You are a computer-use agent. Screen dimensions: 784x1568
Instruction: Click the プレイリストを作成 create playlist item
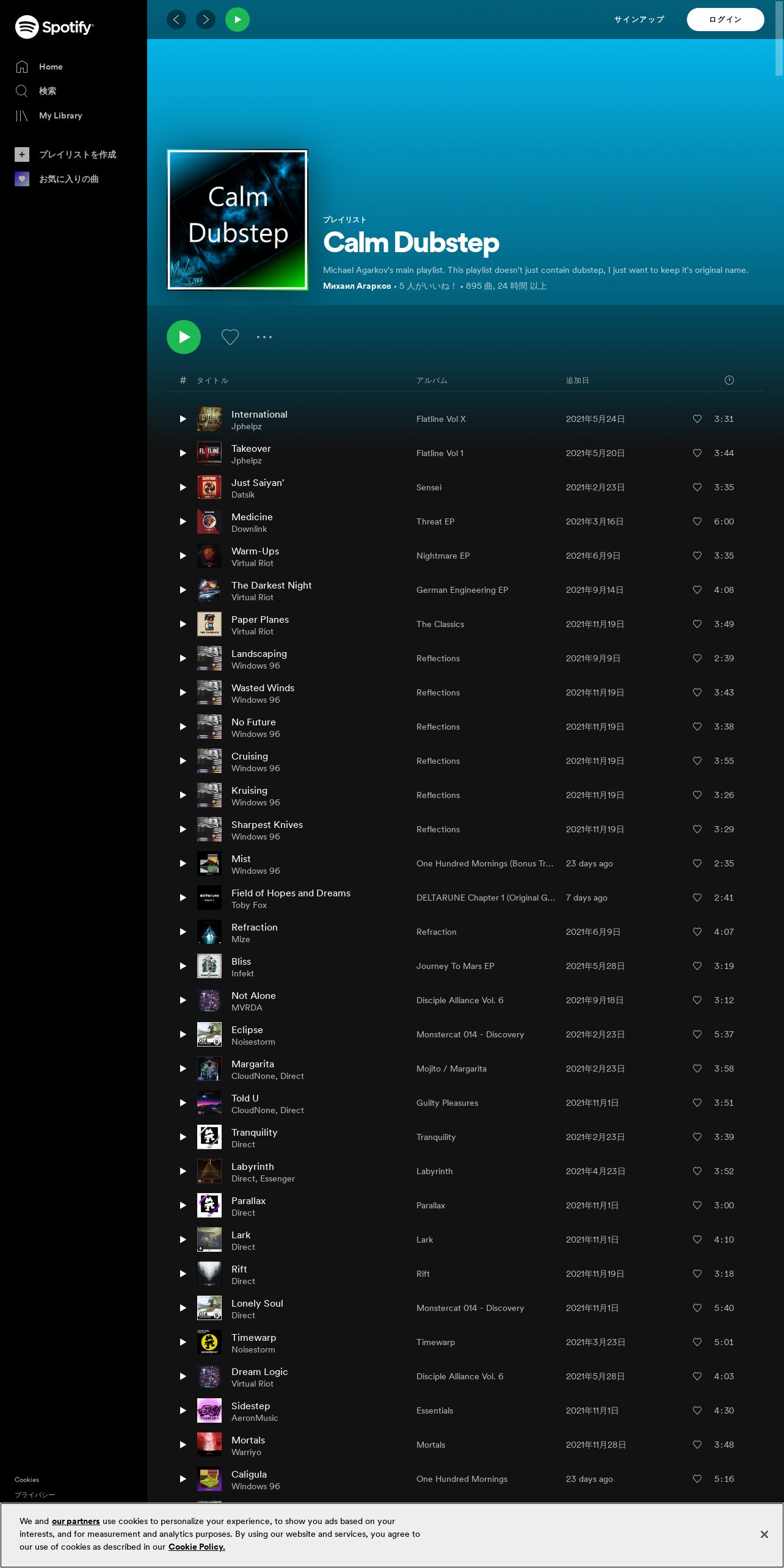65,154
